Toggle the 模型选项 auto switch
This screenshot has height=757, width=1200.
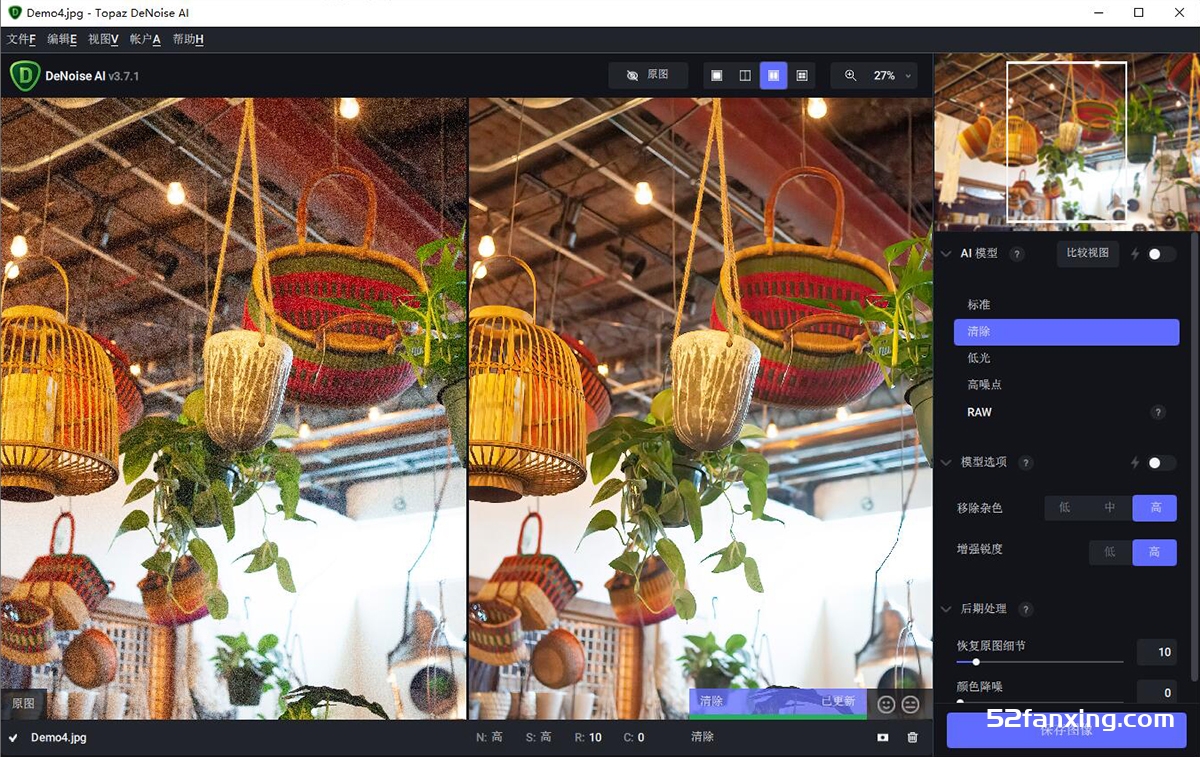pos(1161,463)
